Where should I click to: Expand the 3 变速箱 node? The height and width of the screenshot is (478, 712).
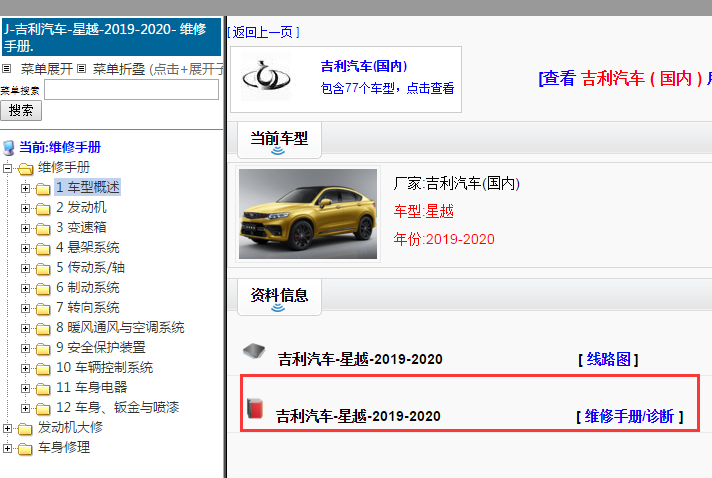point(25,228)
